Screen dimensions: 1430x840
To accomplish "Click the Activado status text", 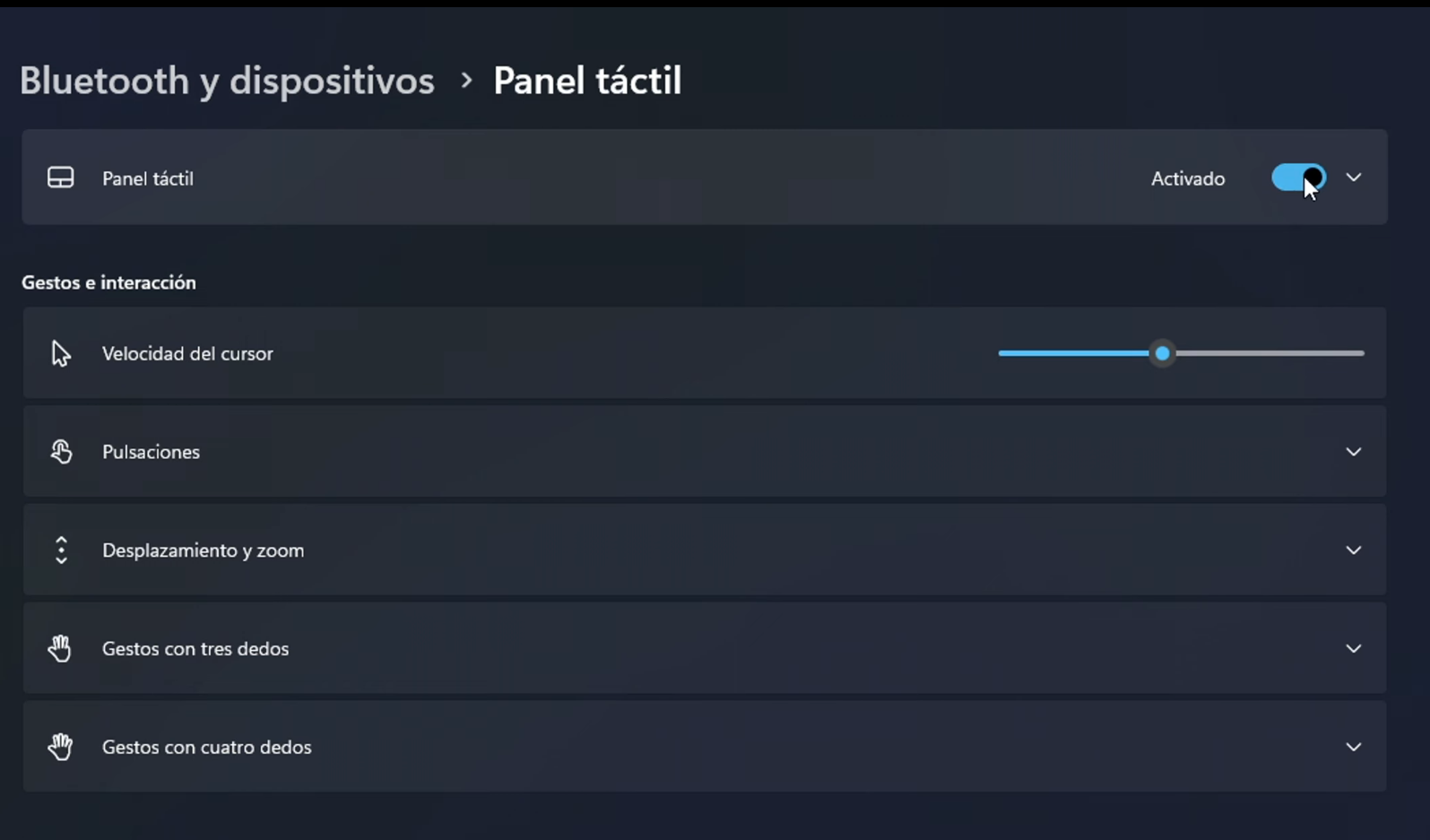I will coord(1188,178).
